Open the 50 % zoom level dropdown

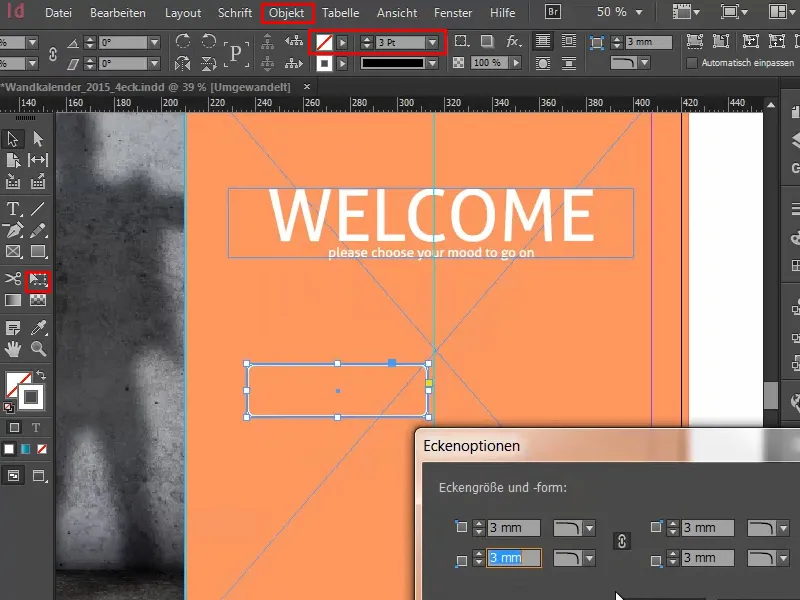(x=639, y=12)
